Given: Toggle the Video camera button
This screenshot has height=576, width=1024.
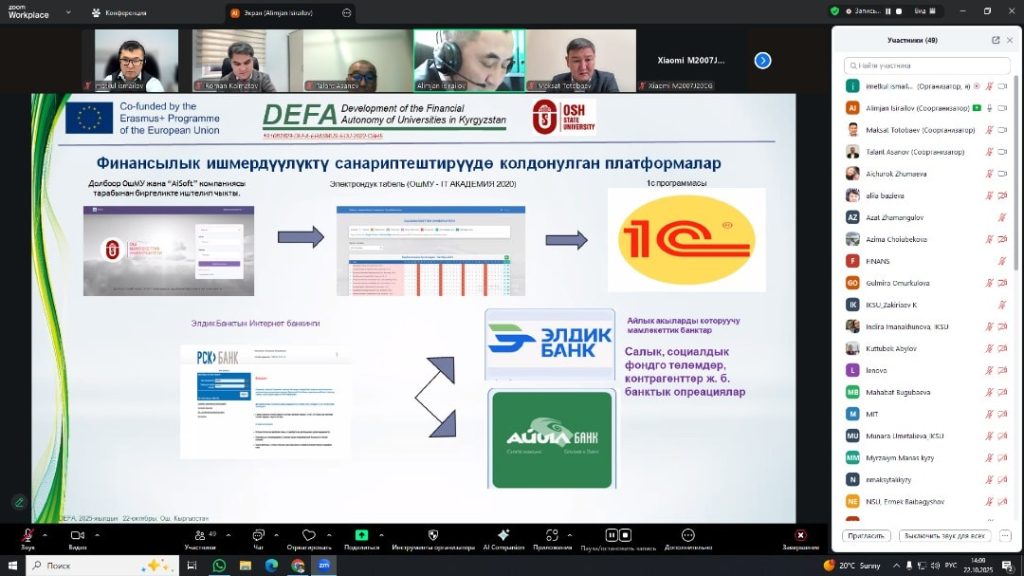Looking at the screenshot, I should pyautogui.click(x=76, y=536).
